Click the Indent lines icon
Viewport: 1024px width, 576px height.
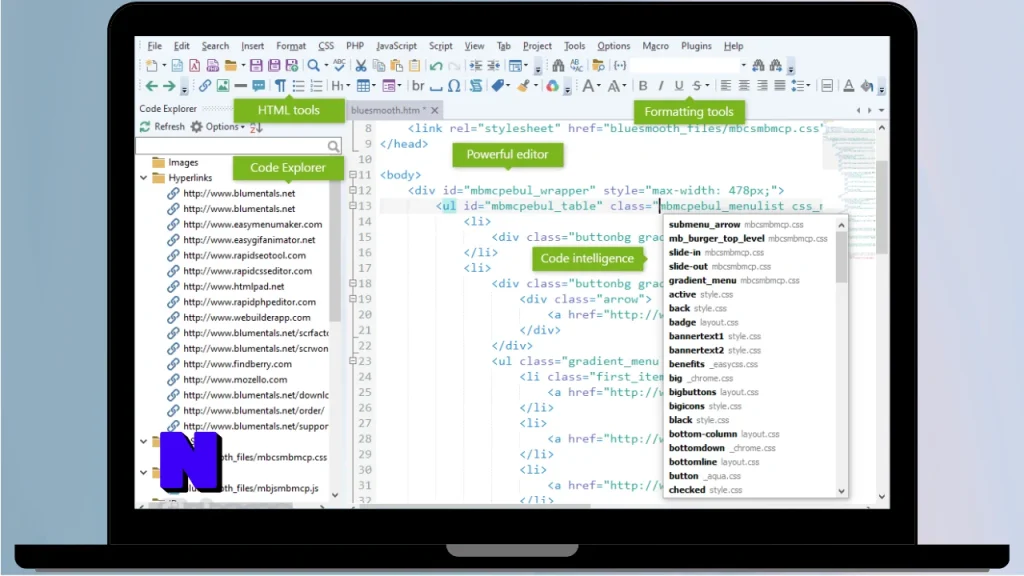[x=475, y=65]
